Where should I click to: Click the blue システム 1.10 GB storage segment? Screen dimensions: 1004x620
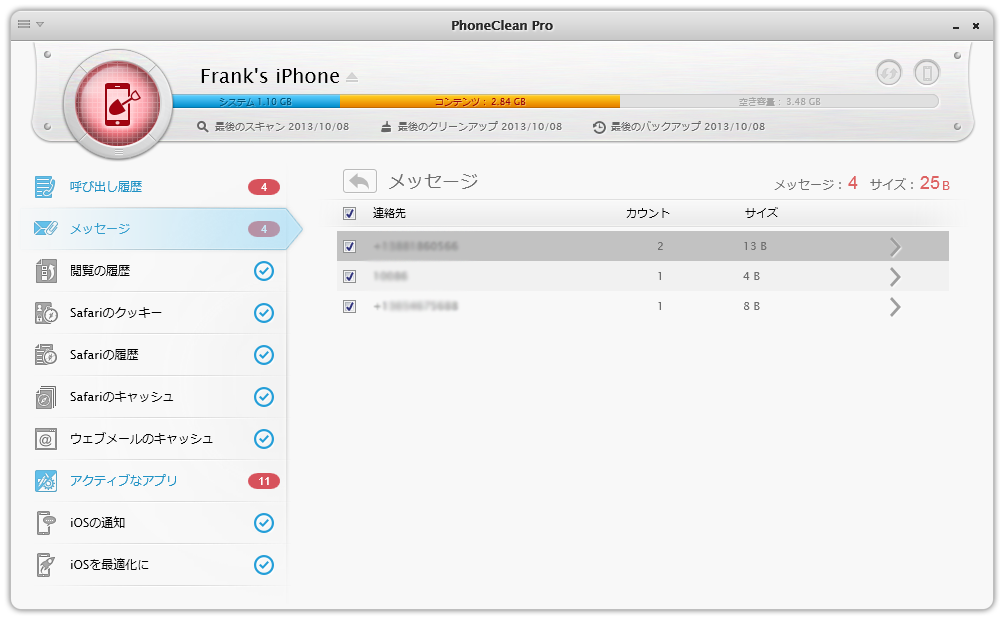pyautogui.click(x=256, y=101)
